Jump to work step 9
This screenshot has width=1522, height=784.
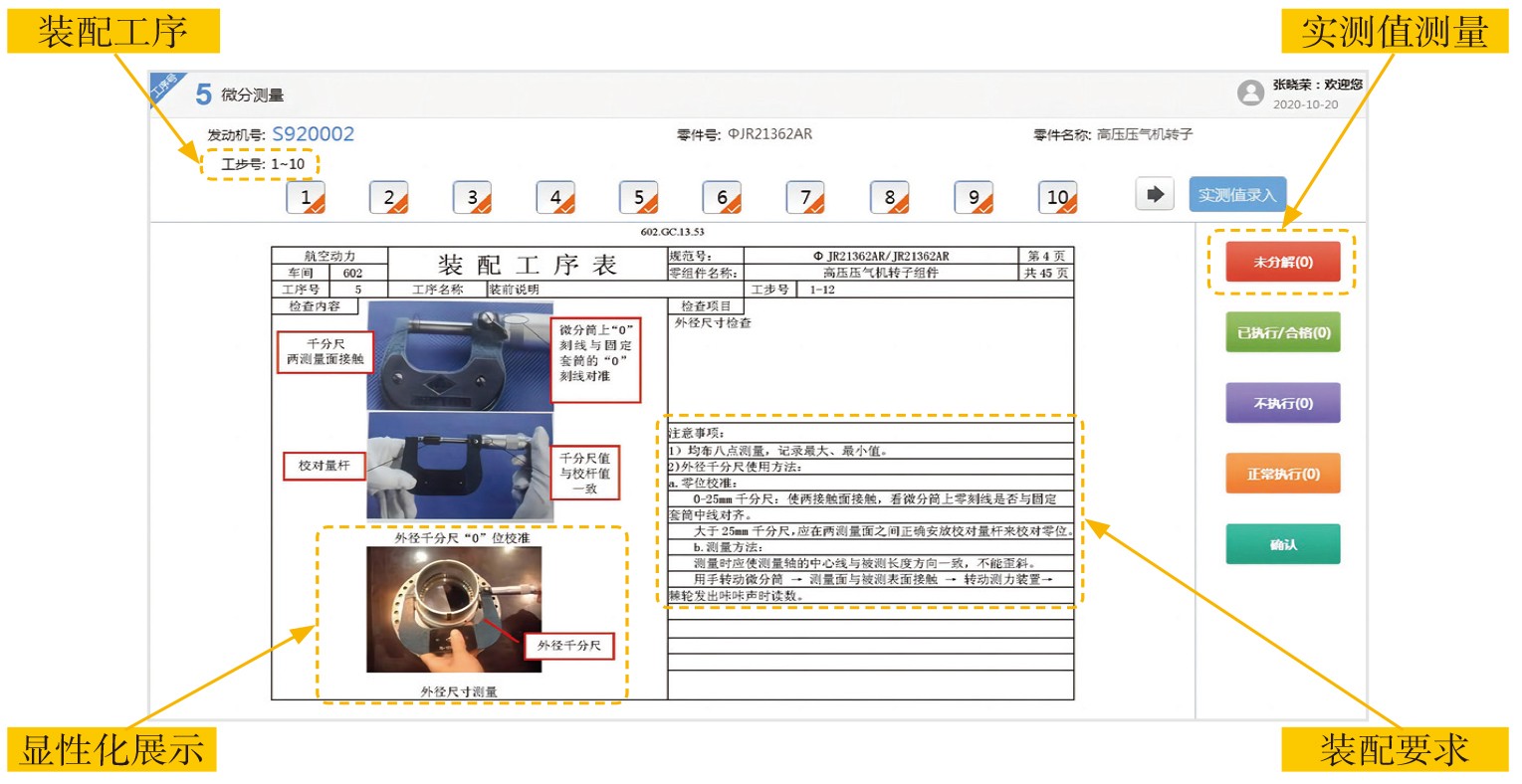point(974,198)
